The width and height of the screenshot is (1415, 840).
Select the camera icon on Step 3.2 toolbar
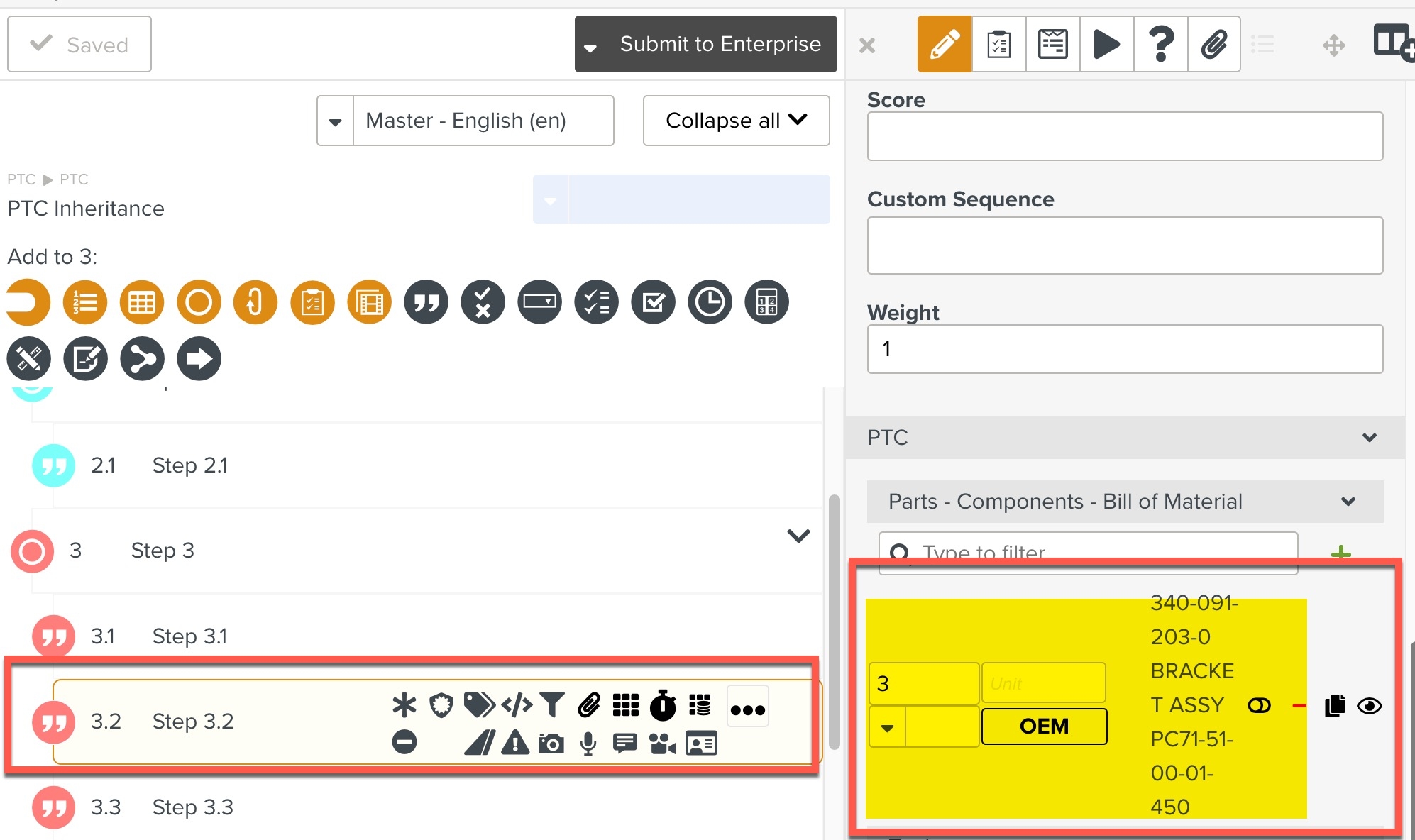coord(551,744)
